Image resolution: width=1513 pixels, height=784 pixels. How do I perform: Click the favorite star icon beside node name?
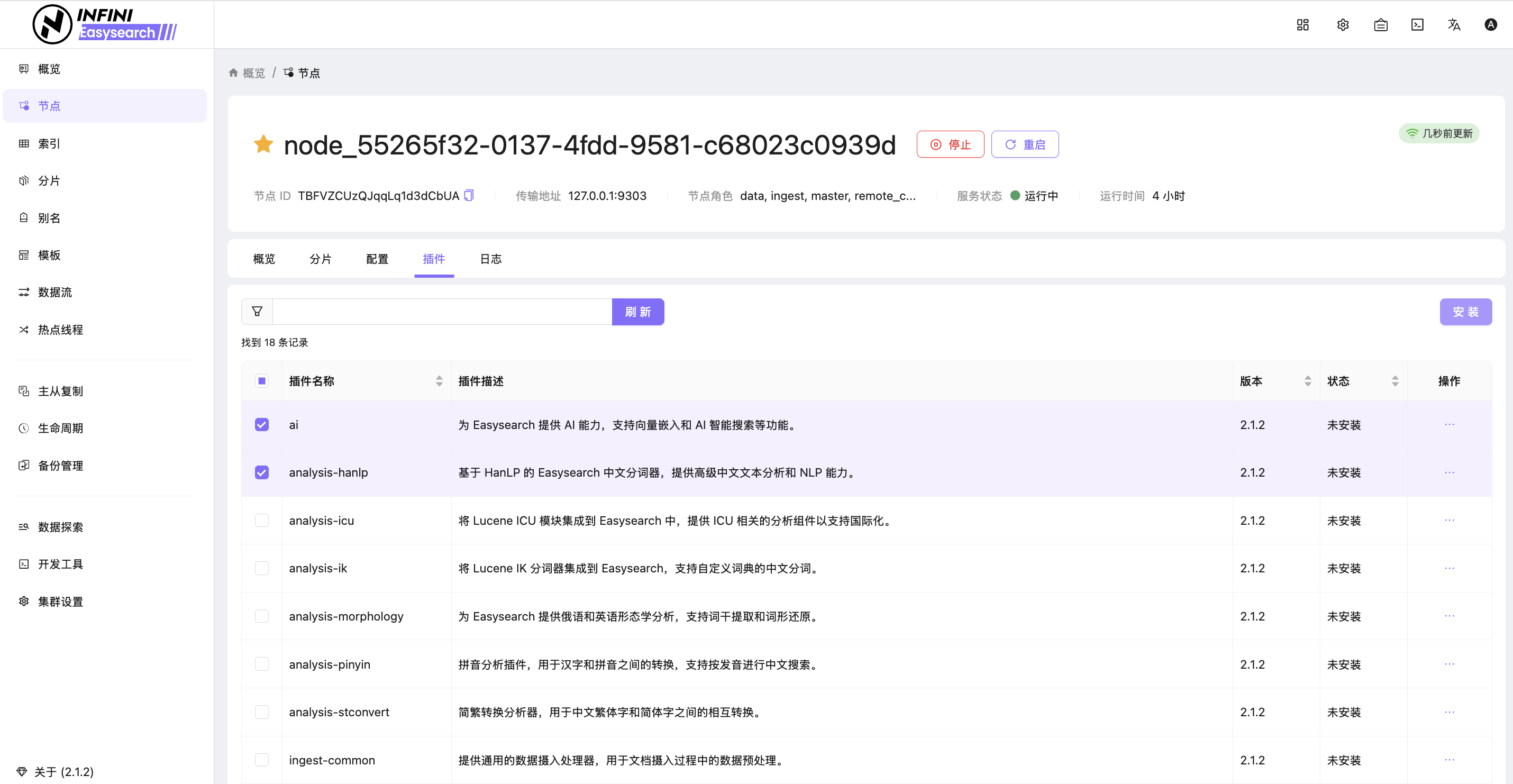coord(264,144)
